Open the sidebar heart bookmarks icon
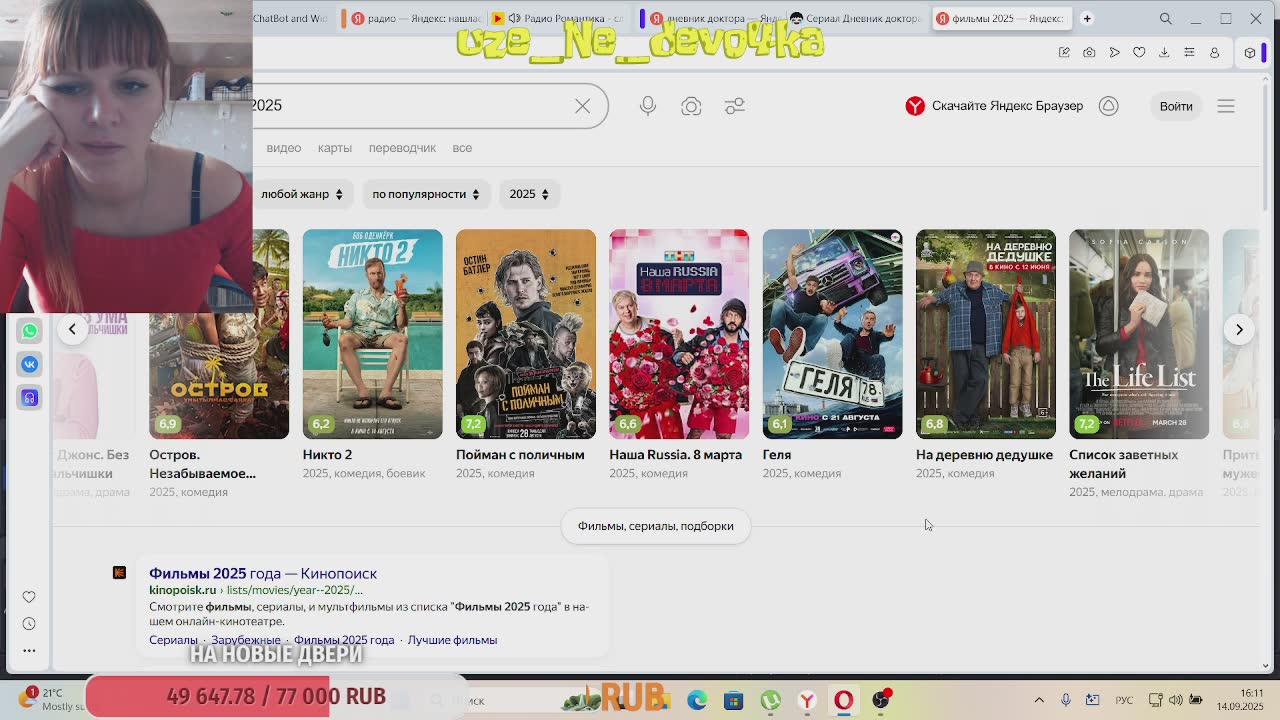1280x720 pixels. (29, 597)
